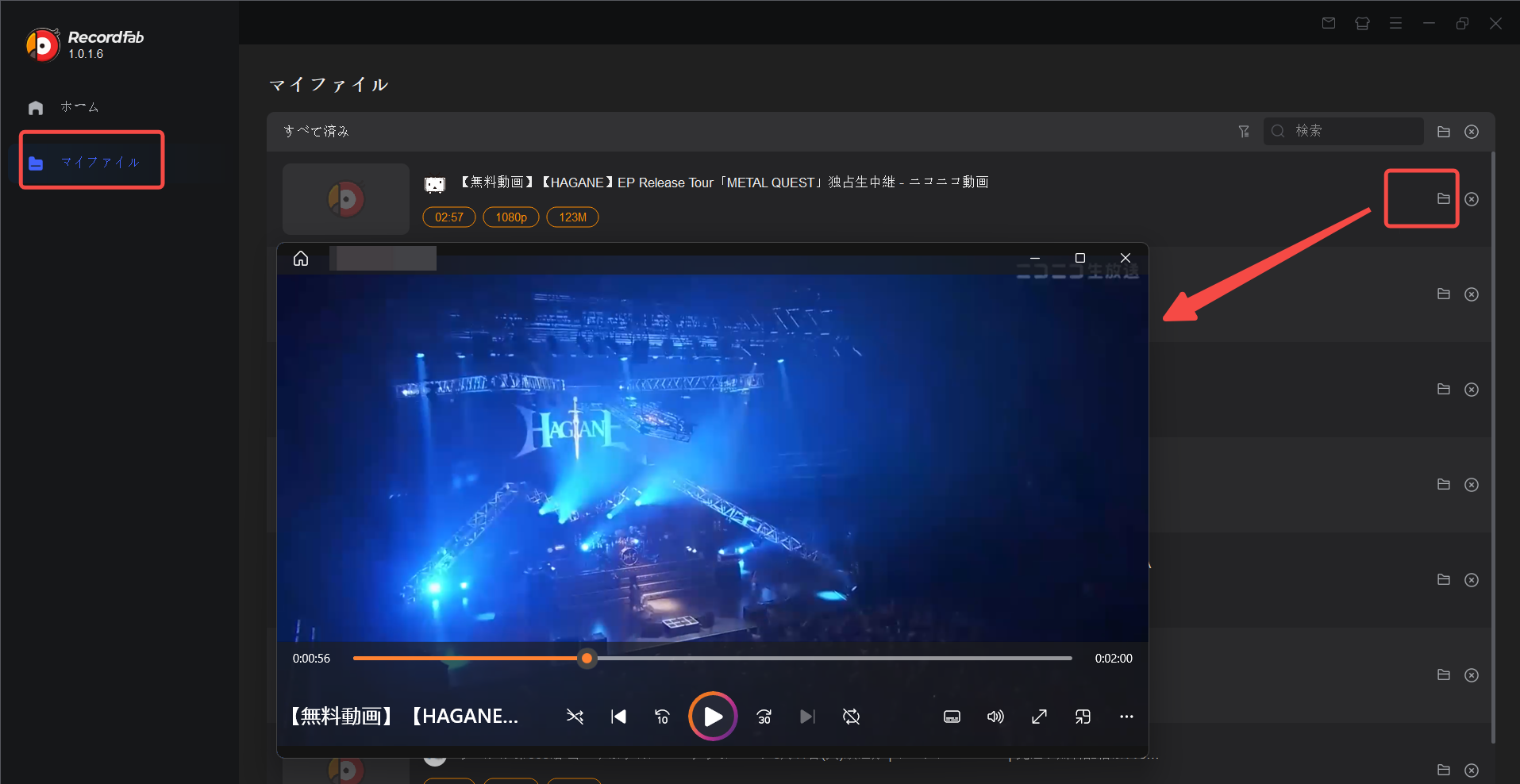Open the skin theme shirt icon
The image size is (1520, 784).
1362,24
